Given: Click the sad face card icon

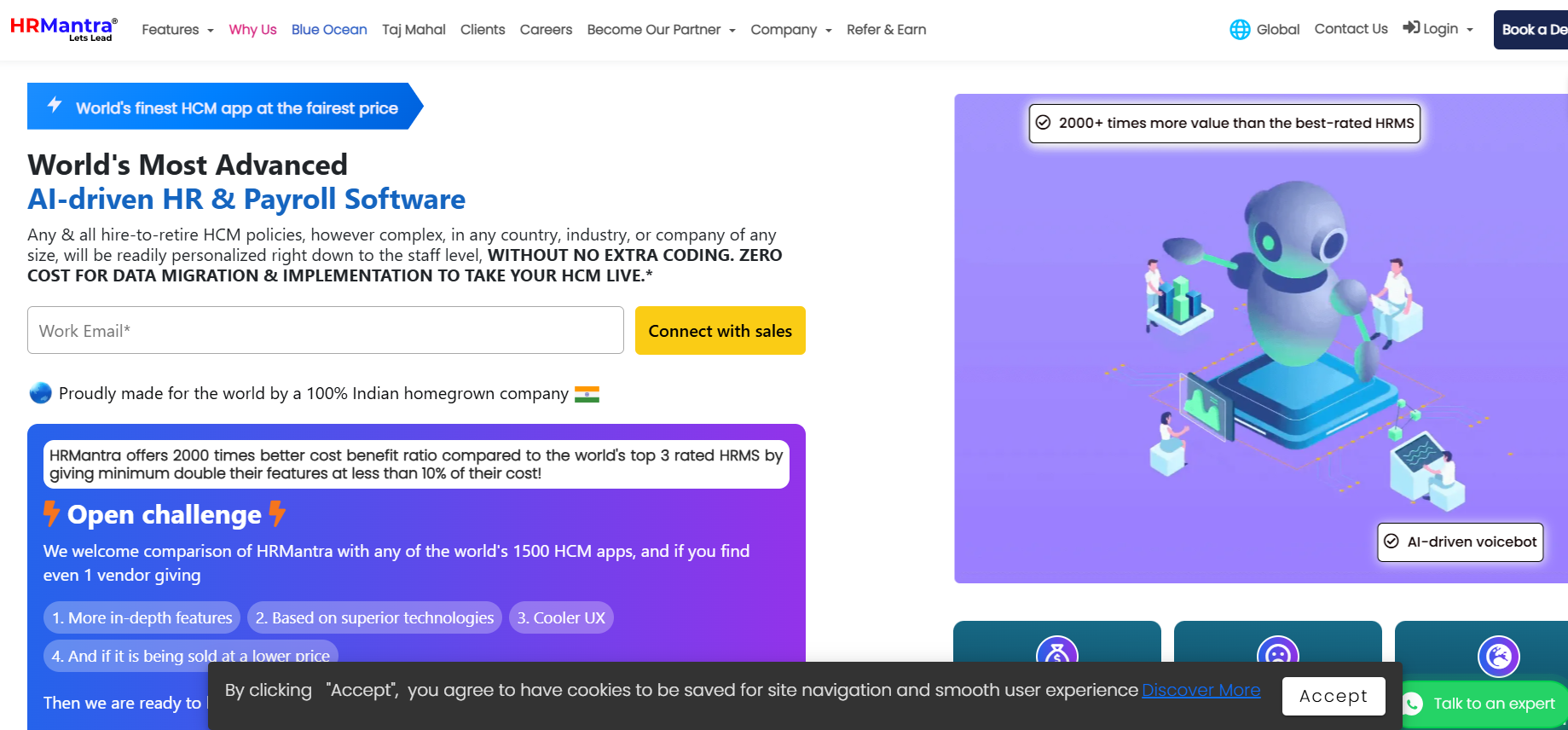Looking at the screenshot, I should [x=1277, y=655].
